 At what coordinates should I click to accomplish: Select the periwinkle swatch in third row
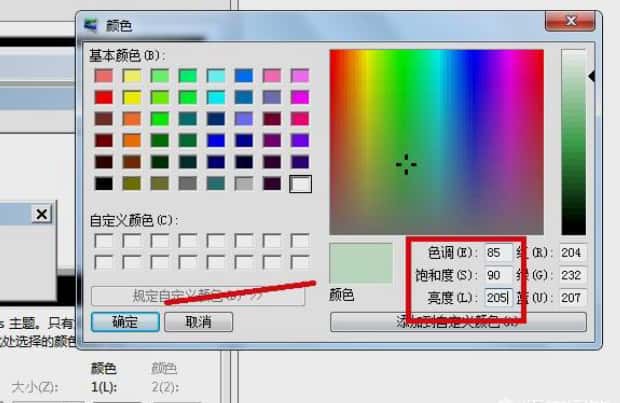pyautogui.click(x=244, y=119)
